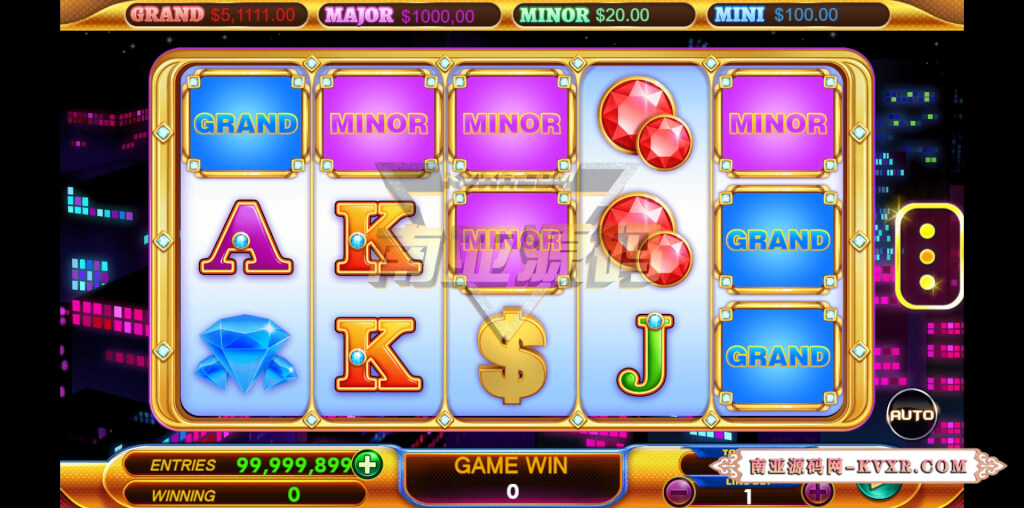Increase line bet with the plus button
Image resolution: width=1024 pixels, height=508 pixels.
(x=817, y=490)
